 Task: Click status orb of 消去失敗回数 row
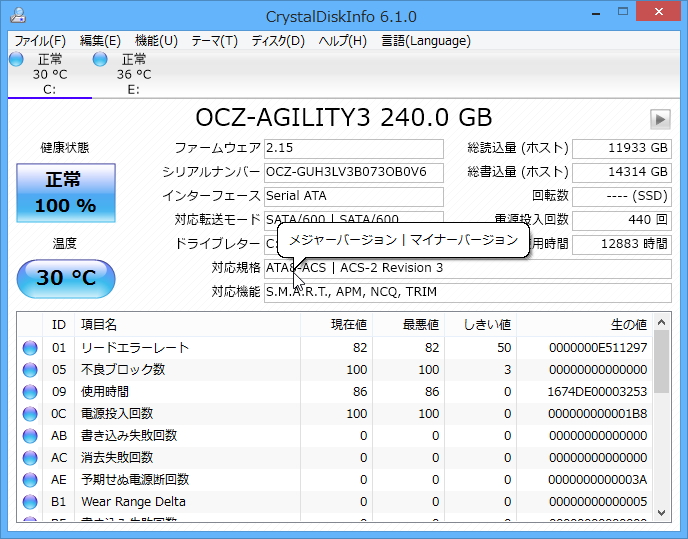pyautogui.click(x=30, y=458)
